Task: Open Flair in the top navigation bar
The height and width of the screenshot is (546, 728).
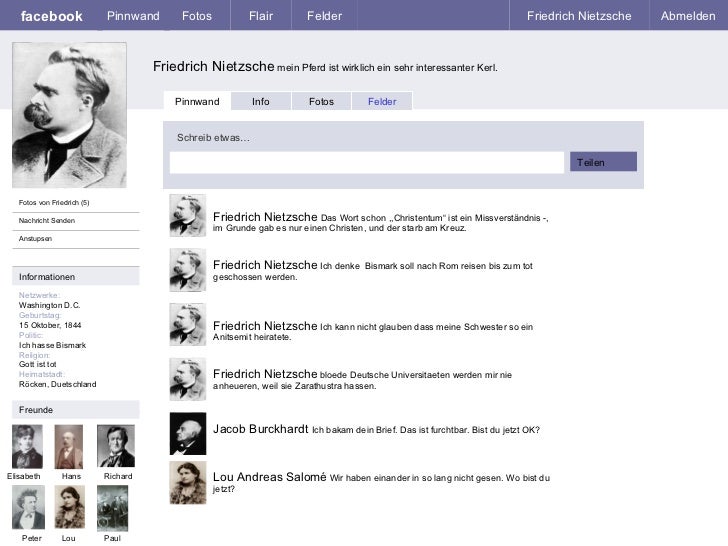Action: 261,16
